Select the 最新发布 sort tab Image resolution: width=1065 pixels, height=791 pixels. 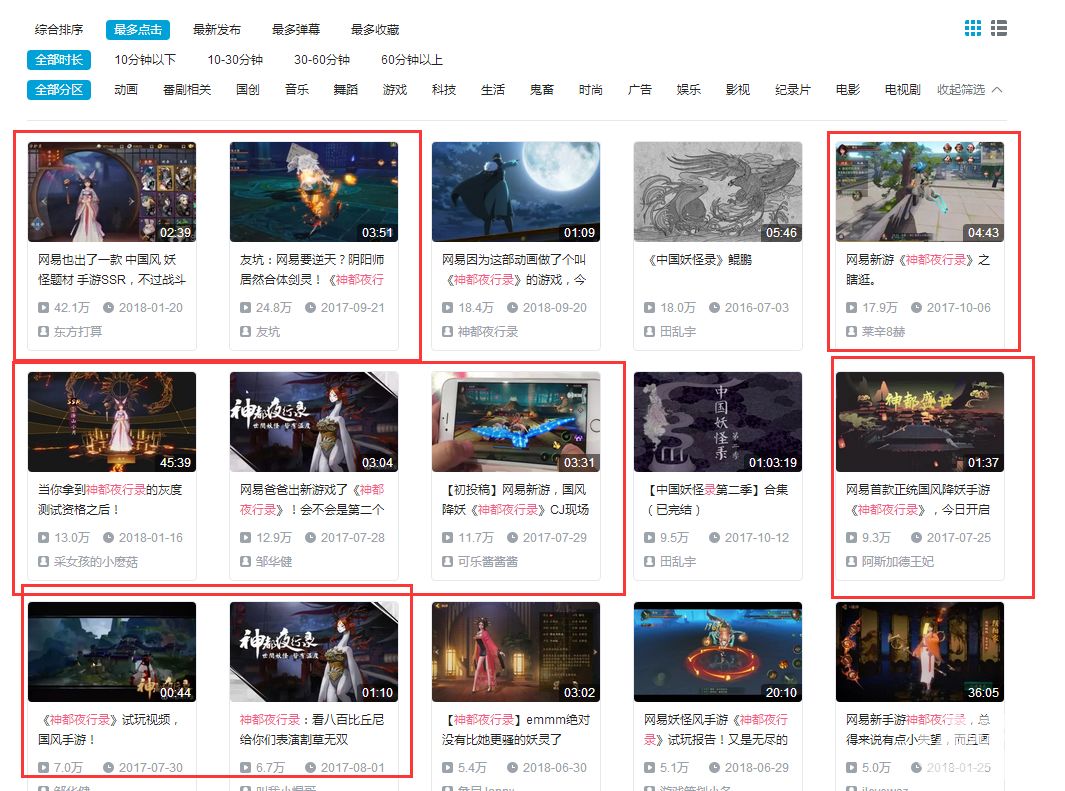click(217, 30)
